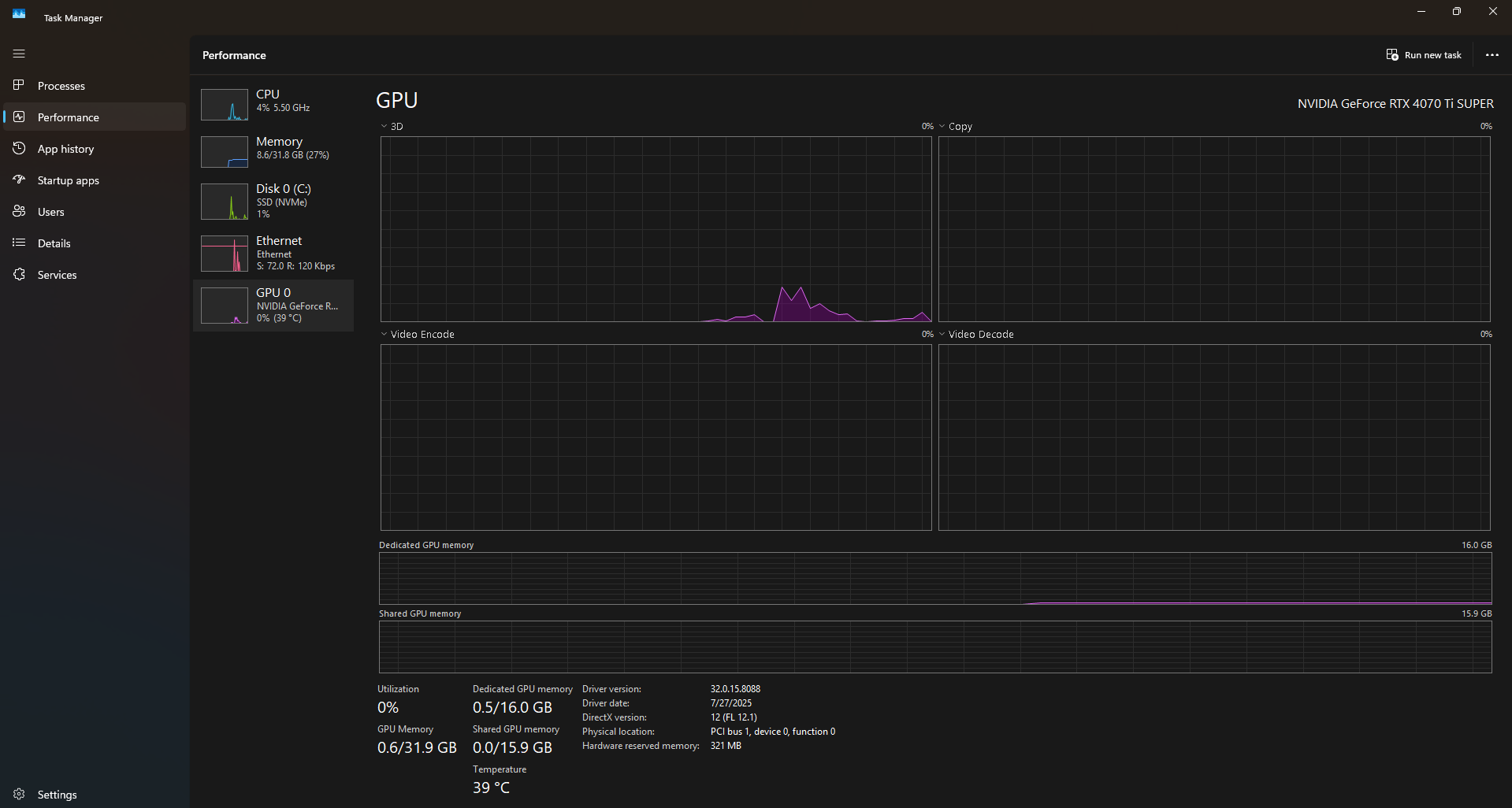Image resolution: width=1512 pixels, height=808 pixels.
Task: Select the CPU mini graph thumbnail
Action: [225, 105]
